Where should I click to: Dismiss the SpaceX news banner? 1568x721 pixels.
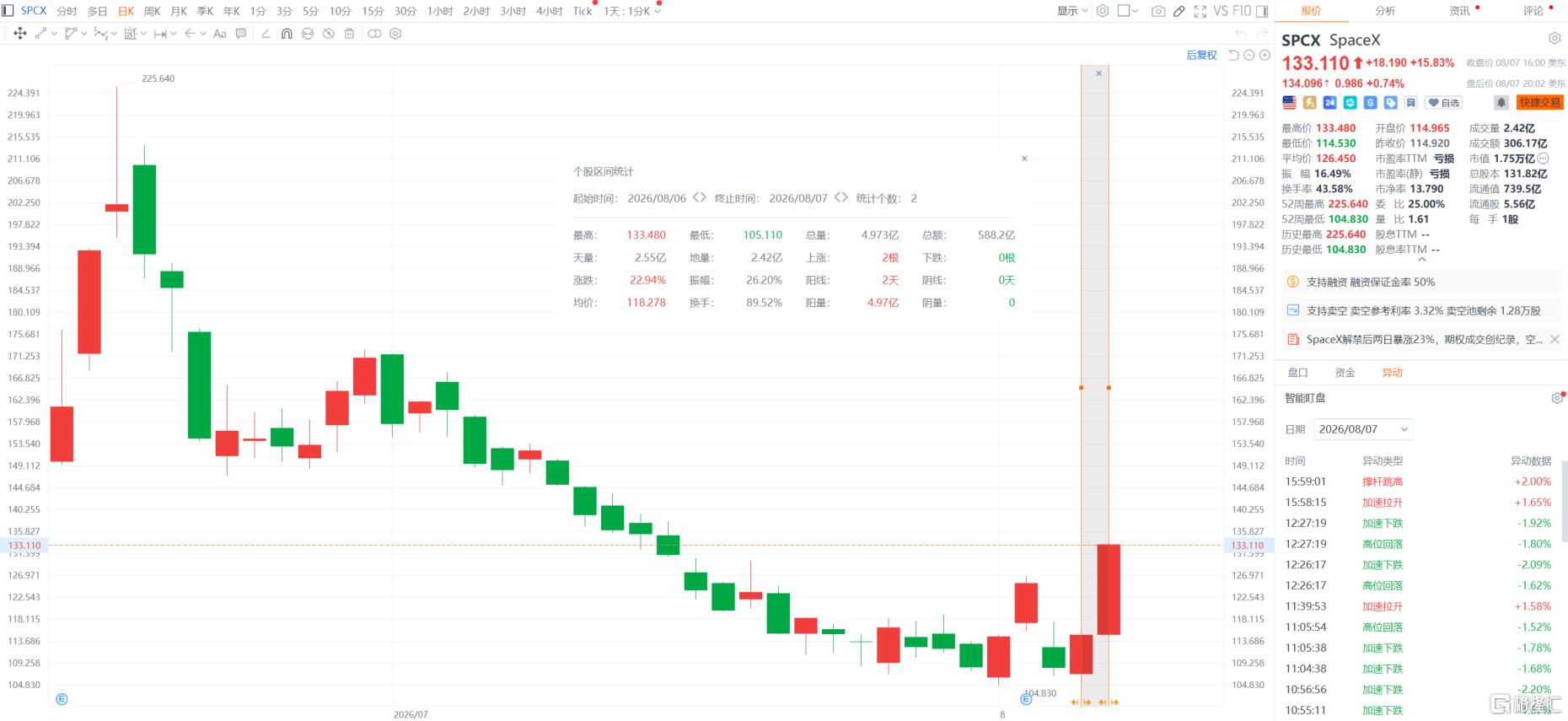pyautogui.click(x=1555, y=339)
